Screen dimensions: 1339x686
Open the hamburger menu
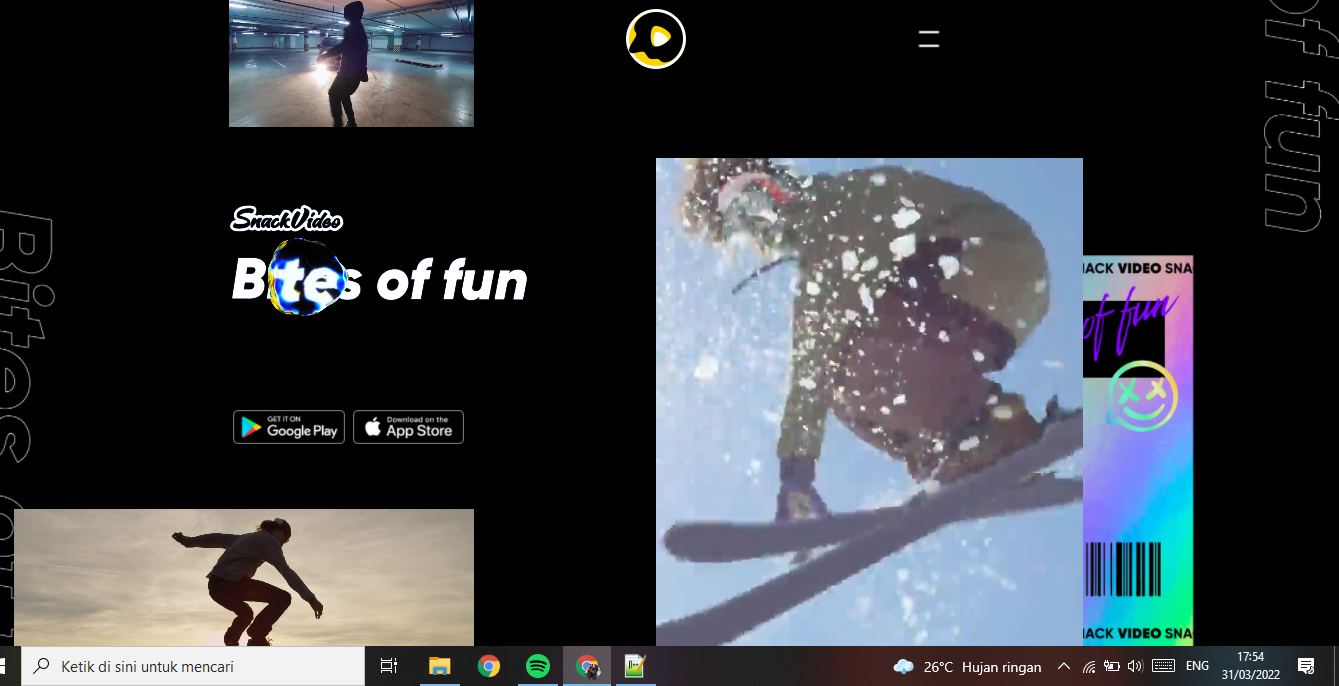click(x=929, y=39)
